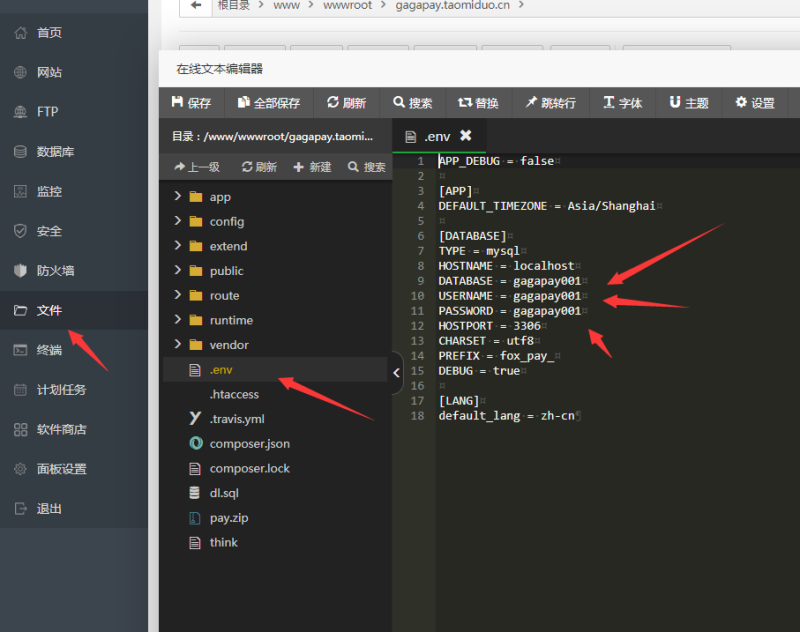Expand the extend folder
800x632 pixels.
pyautogui.click(x=178, y=245)
